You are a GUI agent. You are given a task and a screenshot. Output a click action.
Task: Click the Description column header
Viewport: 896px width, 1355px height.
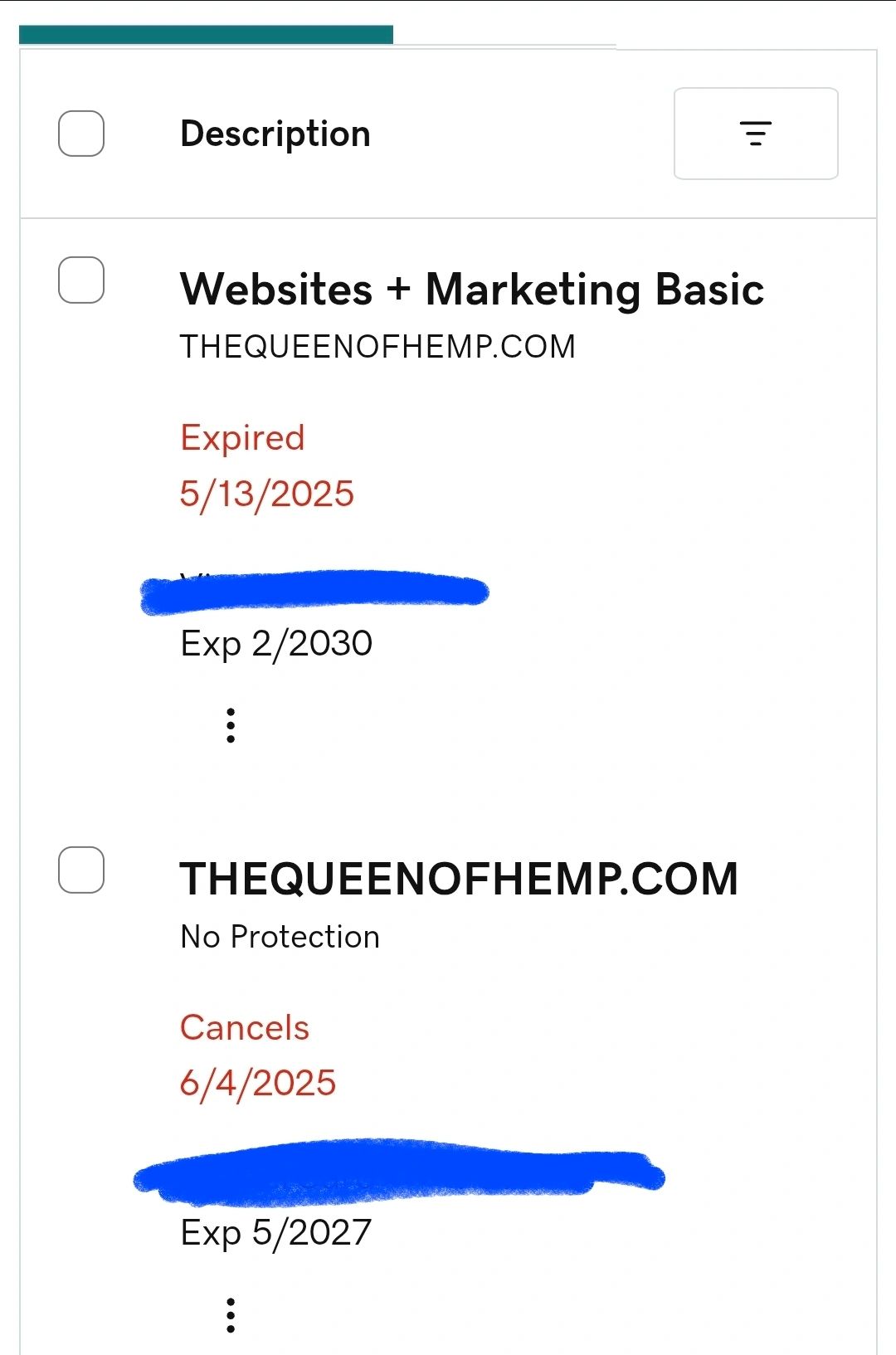point(275,134)
